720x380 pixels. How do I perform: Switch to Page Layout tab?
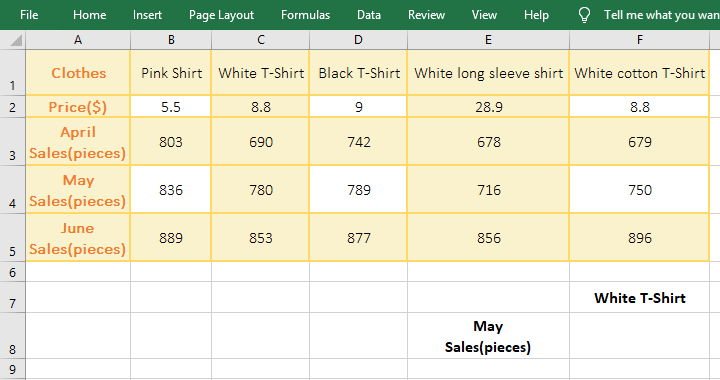click(221, 15)
